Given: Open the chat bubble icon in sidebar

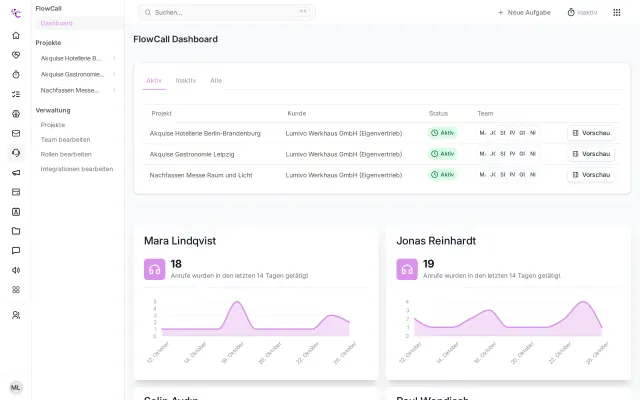Looking at the screenshot, I should click(x=16, y=251).
